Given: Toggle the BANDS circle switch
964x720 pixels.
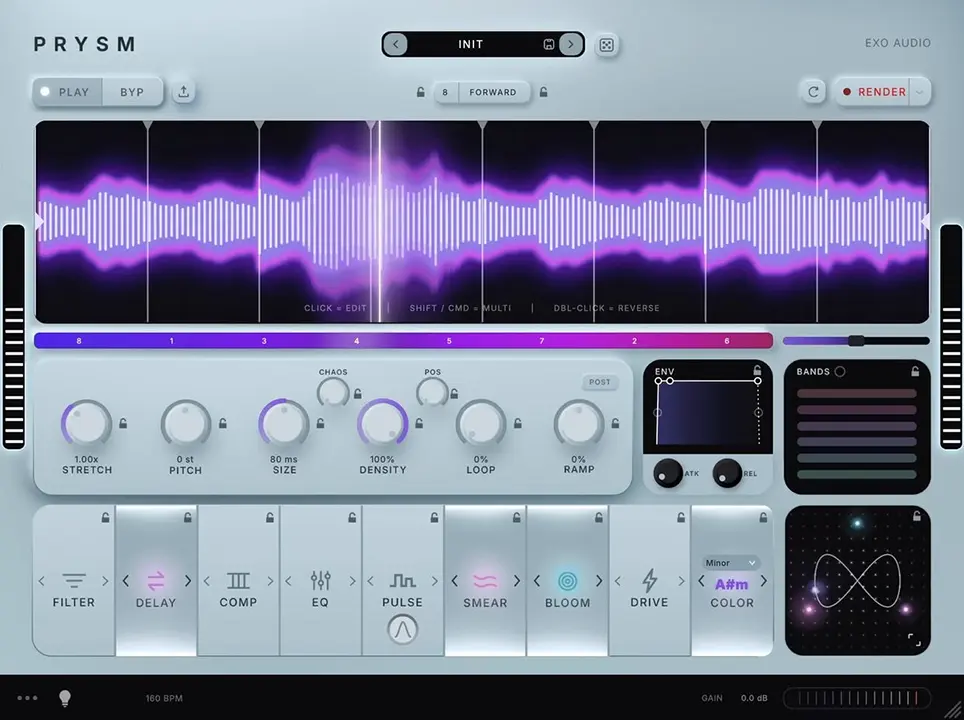Looking at the screenshot, I should [x=840, y=371].
